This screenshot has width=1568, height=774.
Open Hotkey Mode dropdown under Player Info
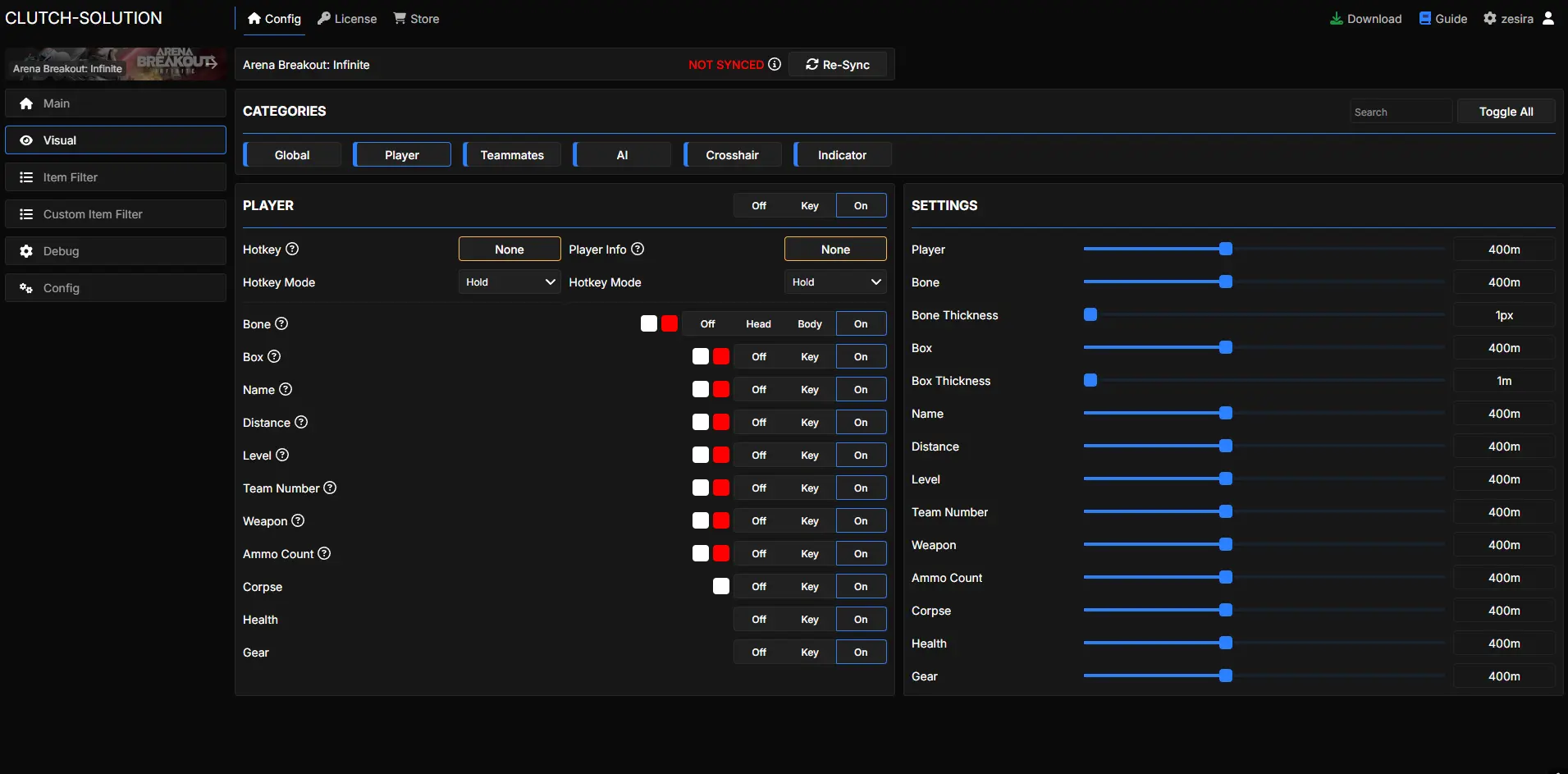point(835,282)
